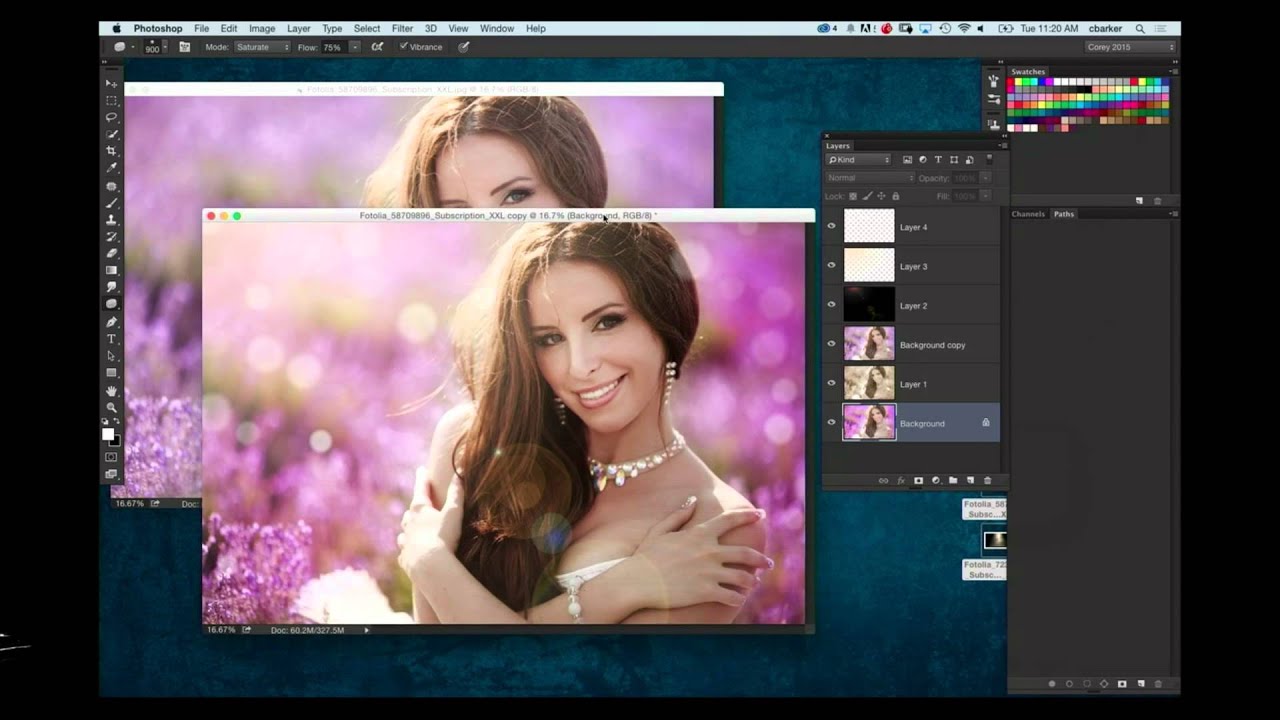
Task: Click the red swatch in Swatches panel
Action: [1011, 82]
